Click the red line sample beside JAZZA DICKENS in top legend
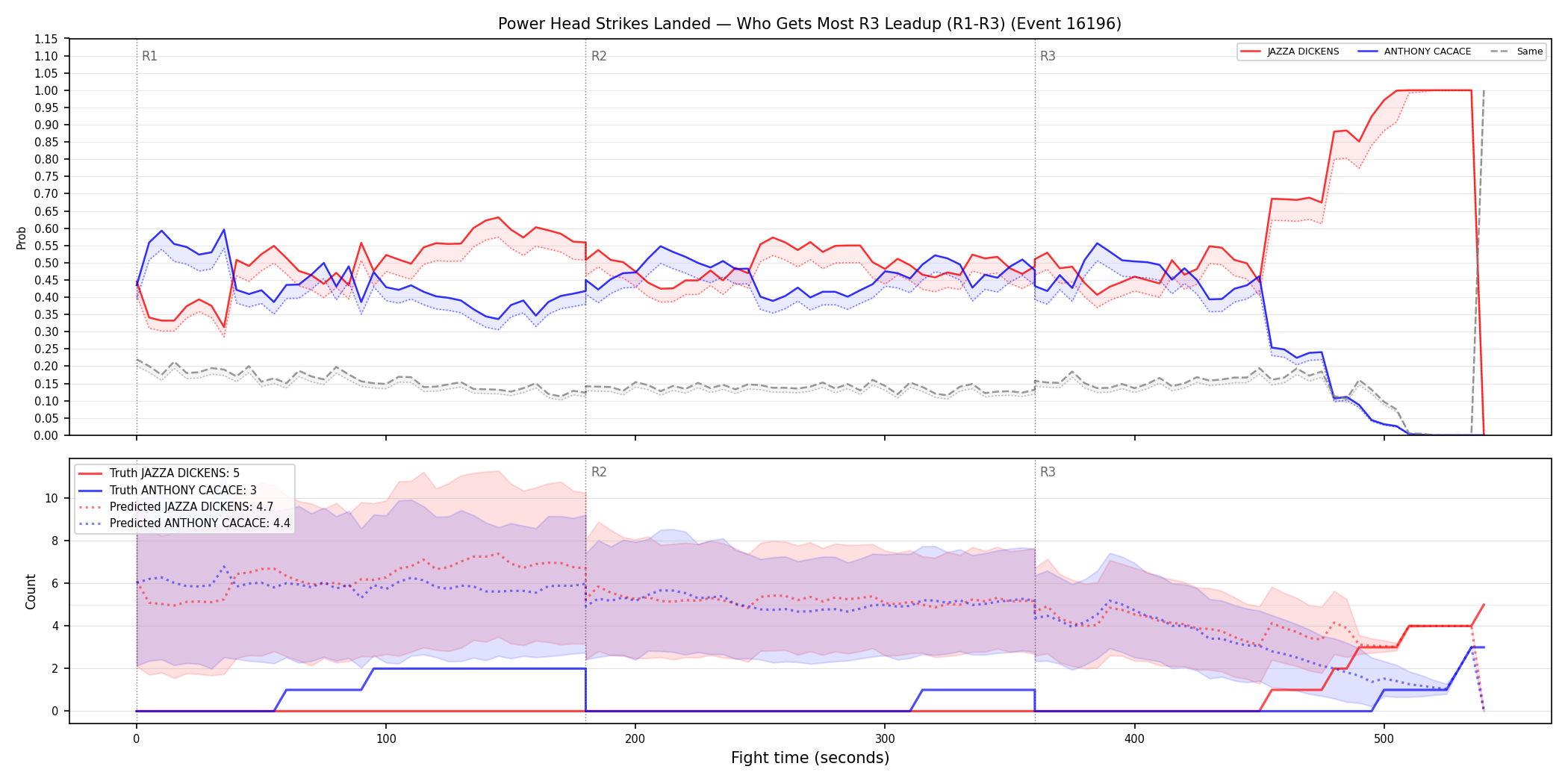The height and width of the screenshot is (784, 1568). point(1251,52)
